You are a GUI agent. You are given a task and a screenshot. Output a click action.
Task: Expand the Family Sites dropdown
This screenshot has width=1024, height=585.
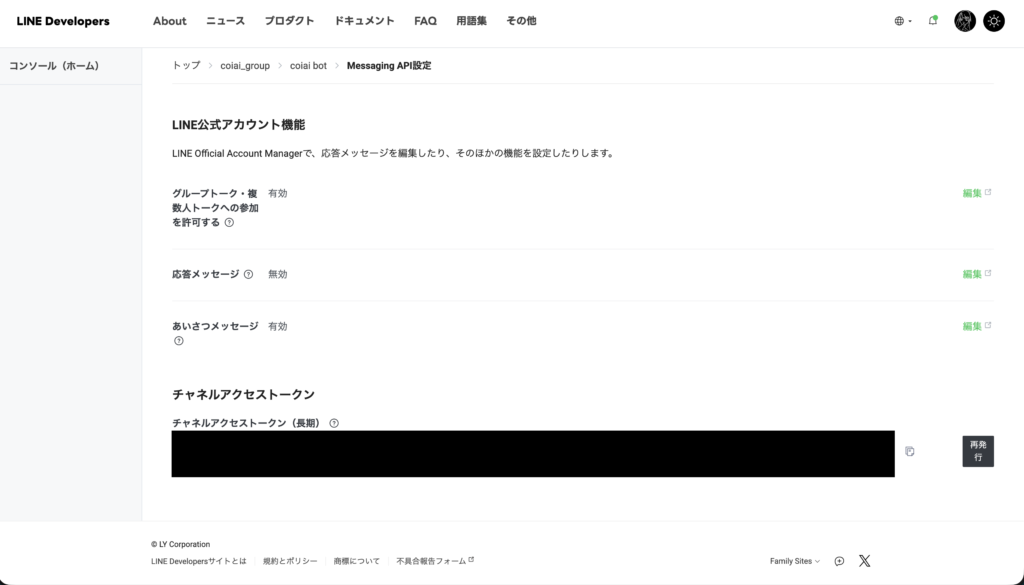pyautogui.click(x=794, y=561)
